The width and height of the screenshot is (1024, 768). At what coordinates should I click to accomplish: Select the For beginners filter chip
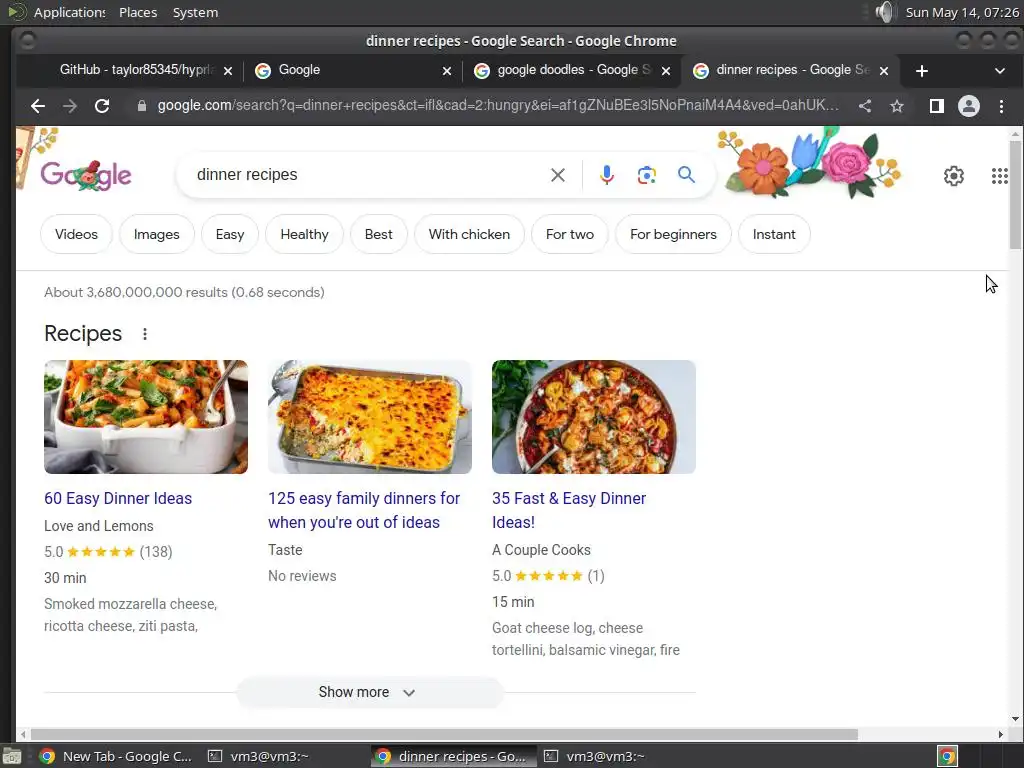click(673, 234)
